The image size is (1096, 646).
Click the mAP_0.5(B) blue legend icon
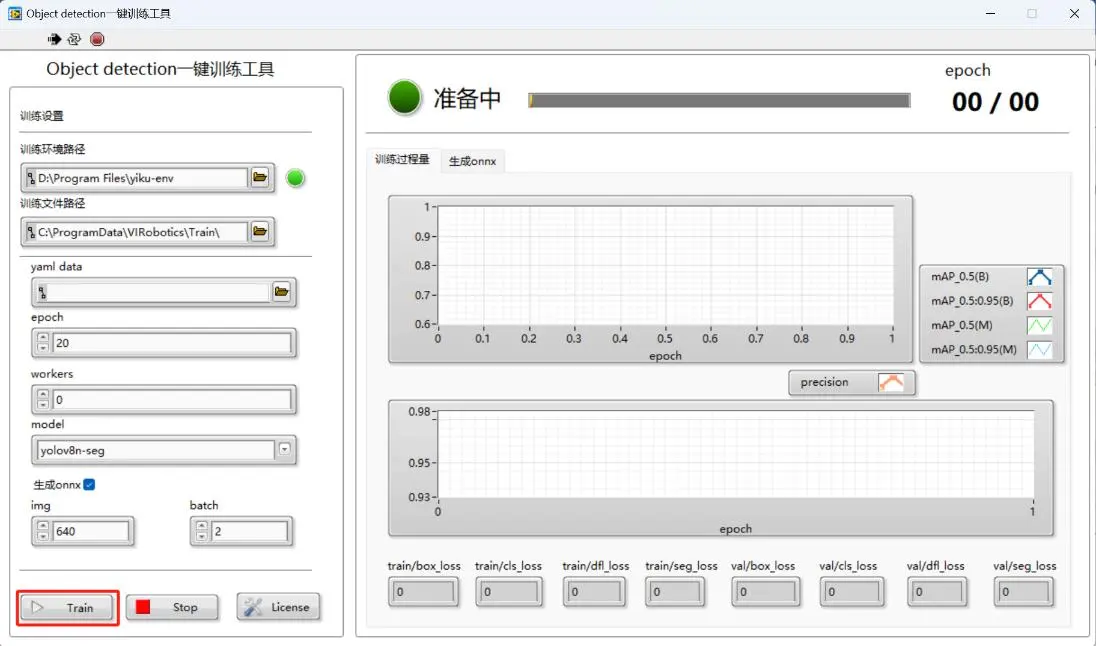pos(1039,277)
